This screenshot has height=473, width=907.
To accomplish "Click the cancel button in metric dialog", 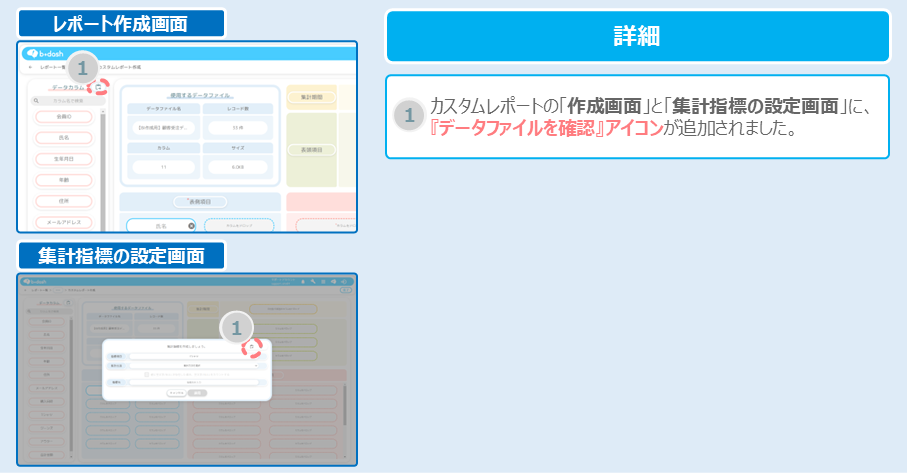I will (x=176, y=393).
